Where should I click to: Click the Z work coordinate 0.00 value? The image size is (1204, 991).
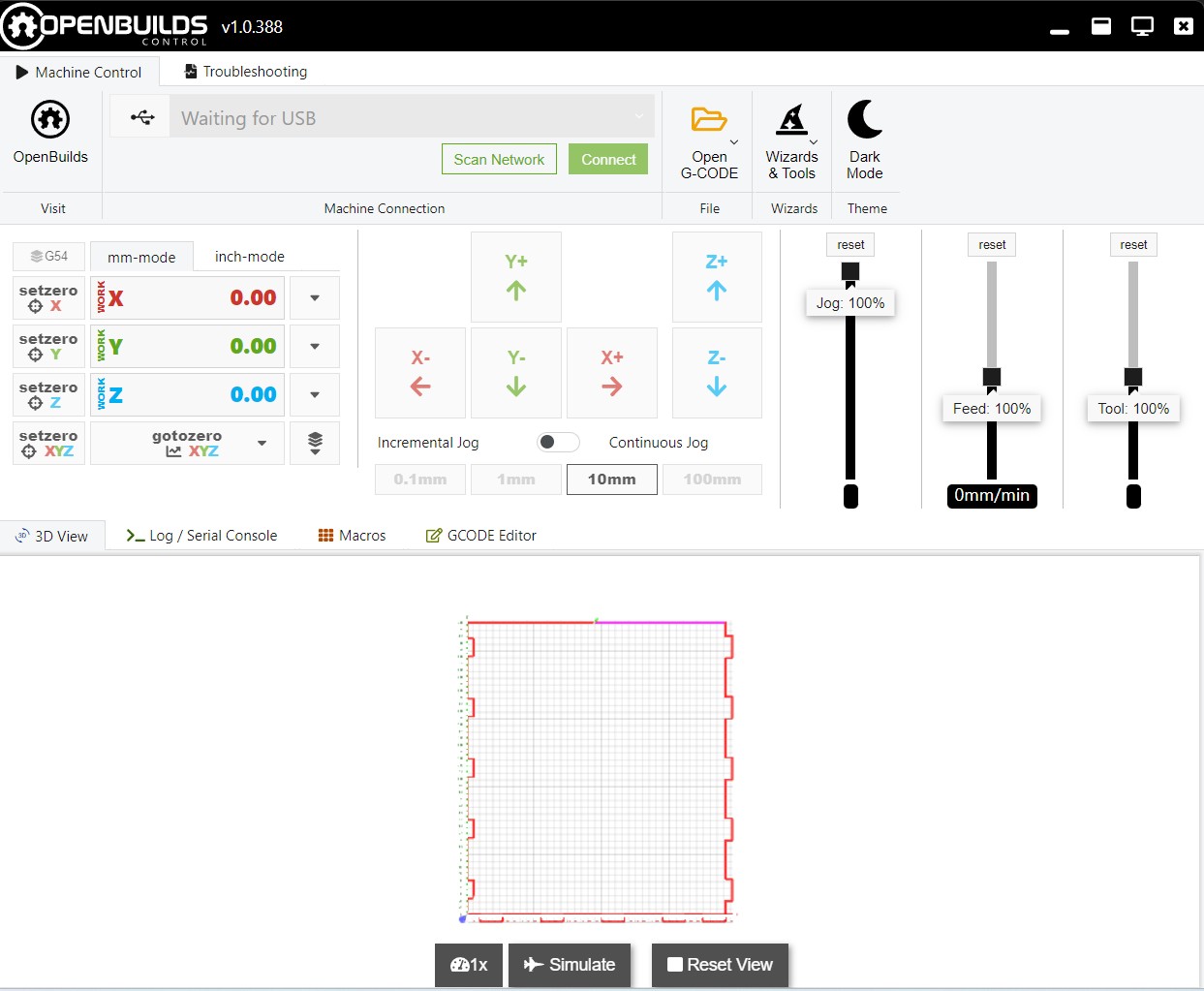(x=253, y=395)
